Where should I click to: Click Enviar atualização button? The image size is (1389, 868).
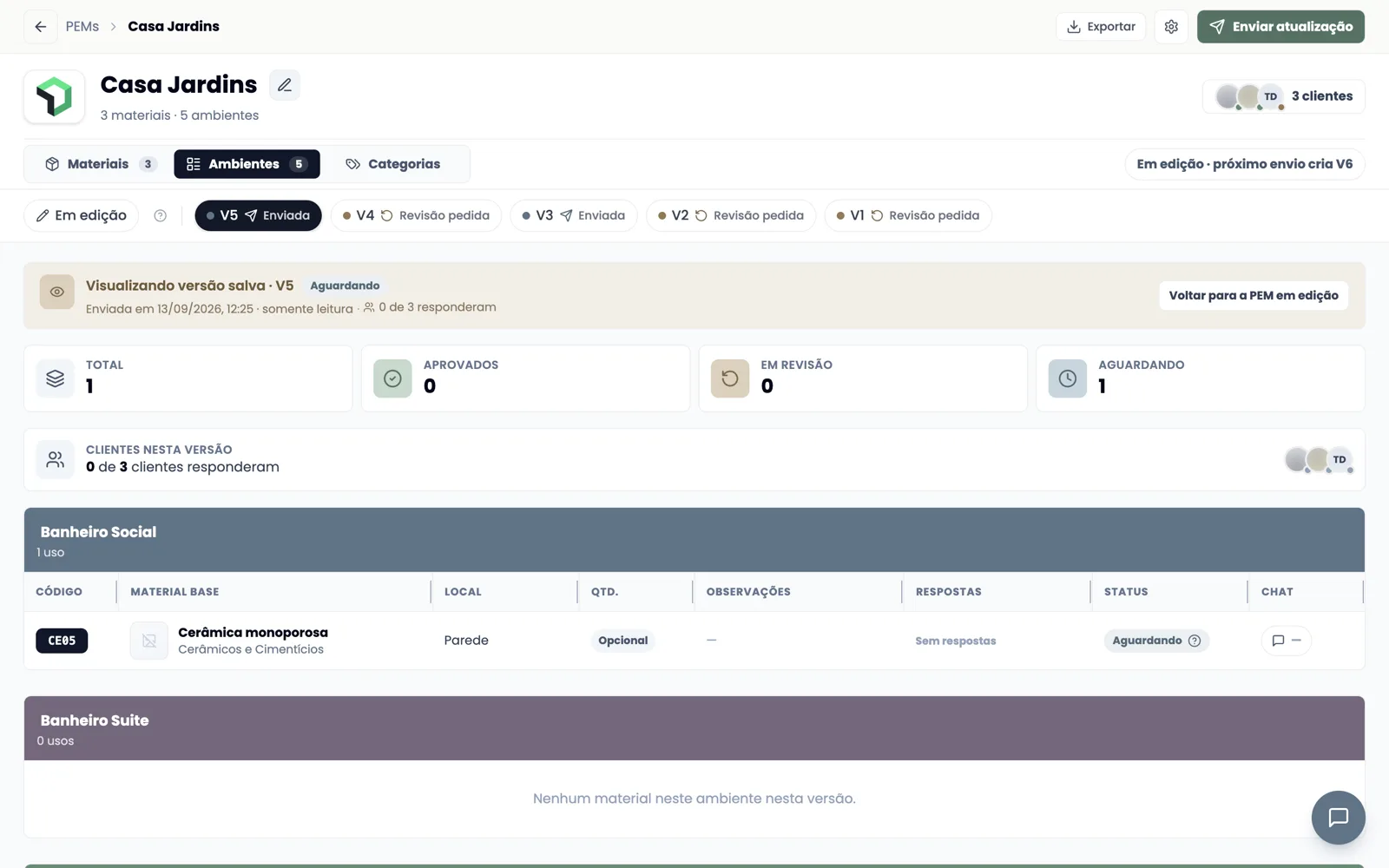1280,27
